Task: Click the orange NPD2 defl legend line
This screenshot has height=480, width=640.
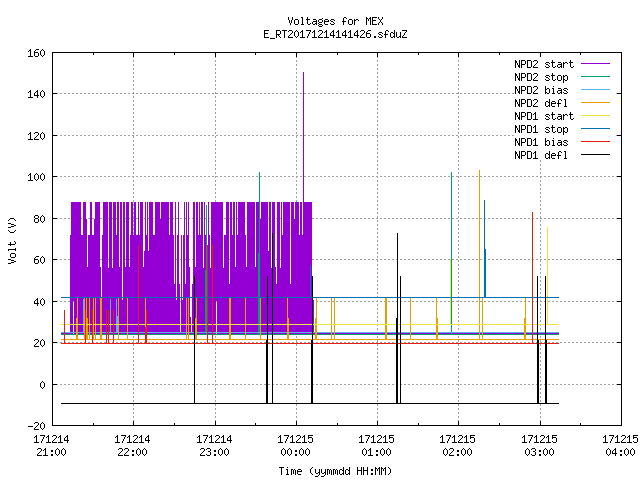Action: (595, 103)
